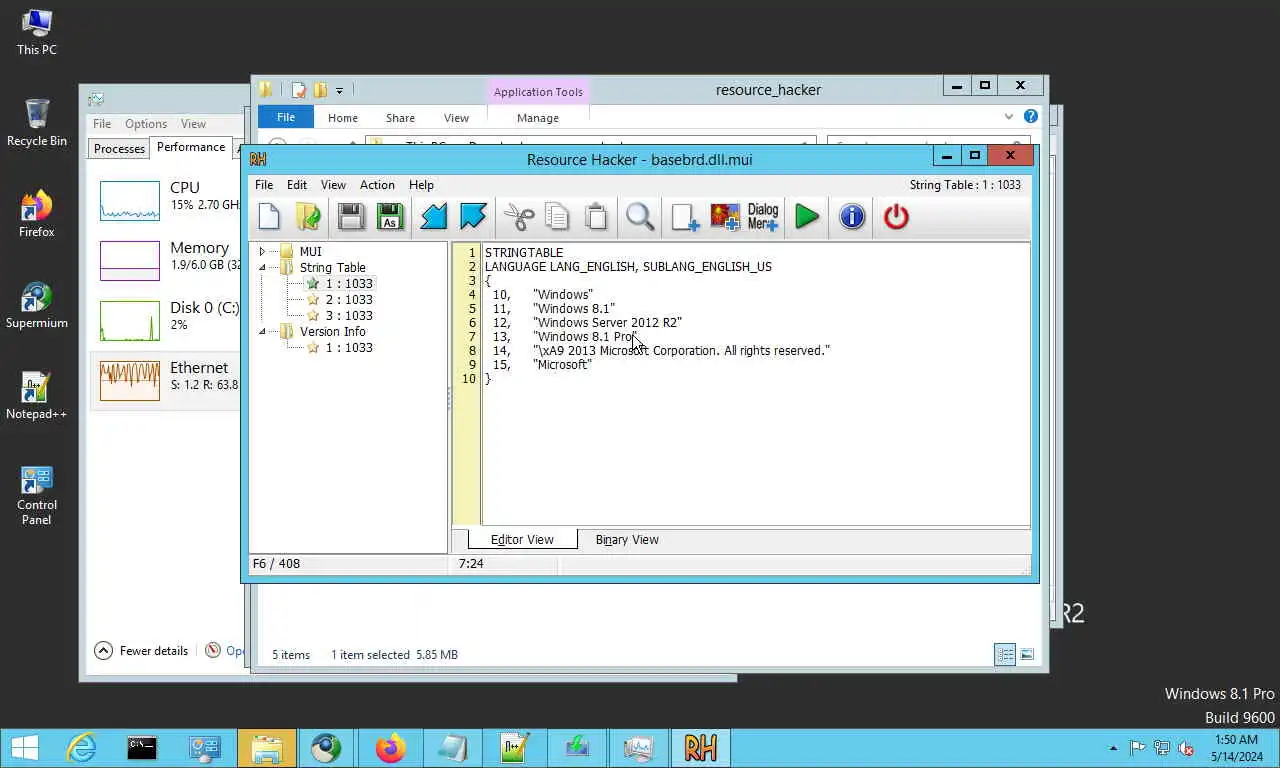Viewport: 1280px width, 768px height.
Task: Click the Explorer Help question-mark icon
Action: [1030, 117]
